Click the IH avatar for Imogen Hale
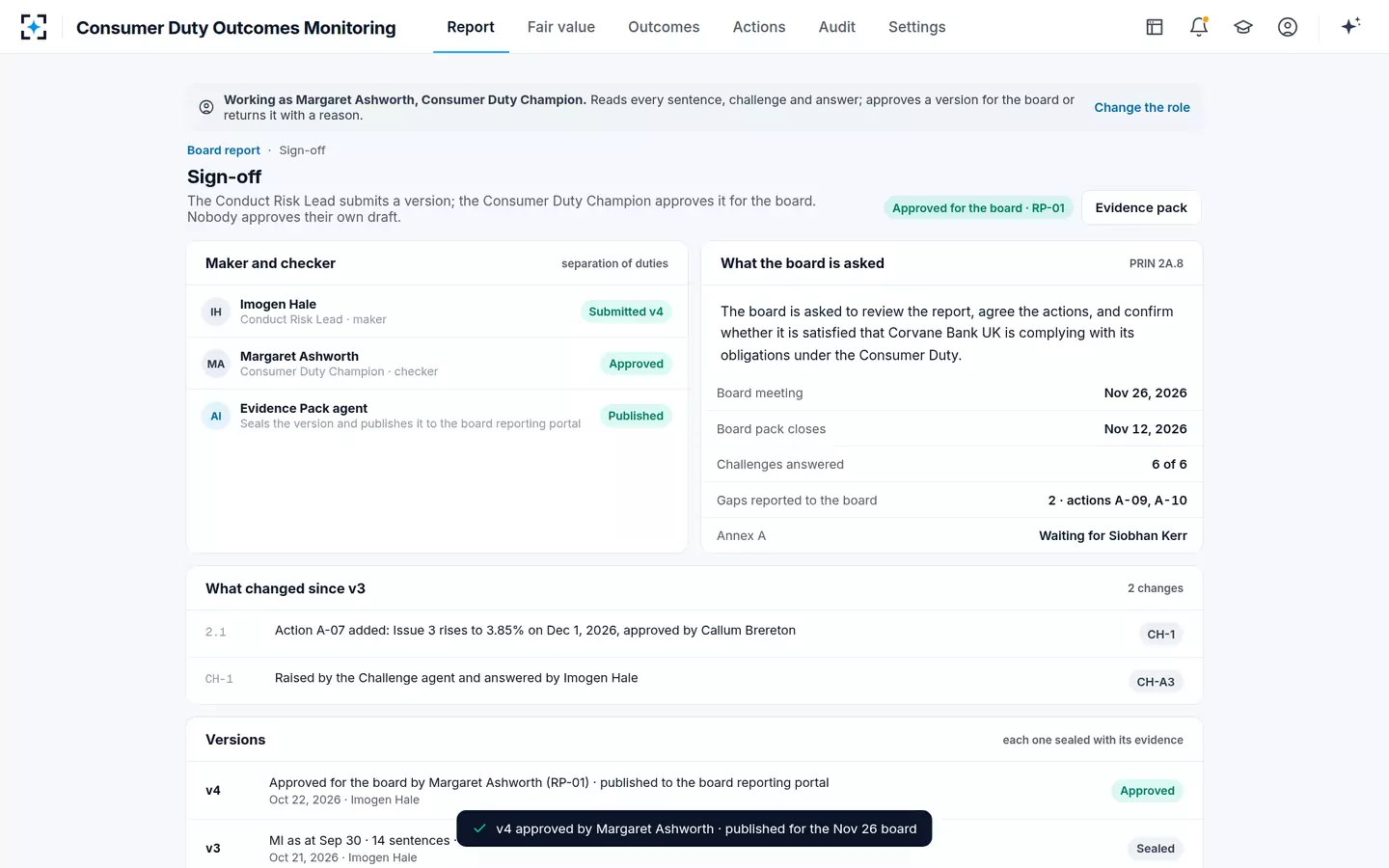Screen dimensions: 1389x868 coord(216,312)
